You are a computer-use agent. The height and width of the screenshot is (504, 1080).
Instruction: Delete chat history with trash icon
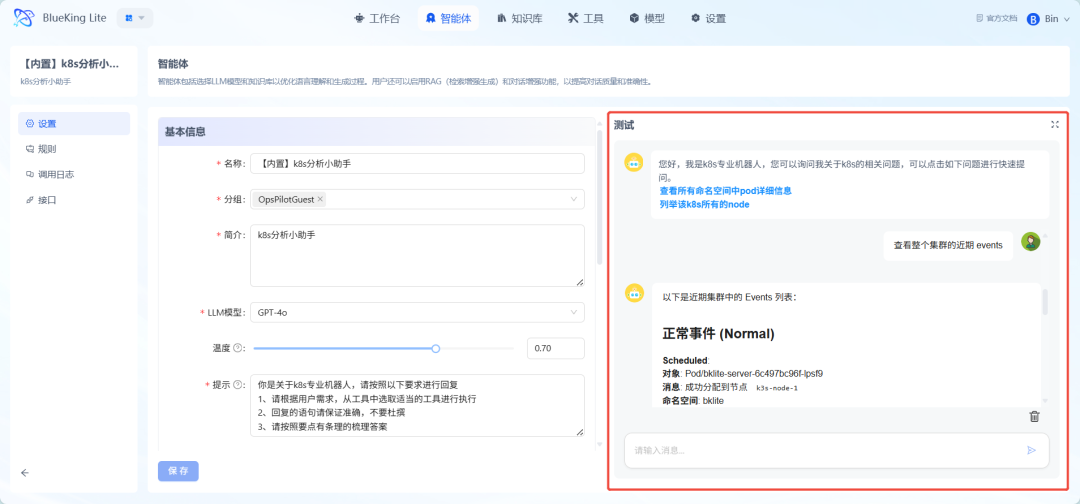(1034, 417)
